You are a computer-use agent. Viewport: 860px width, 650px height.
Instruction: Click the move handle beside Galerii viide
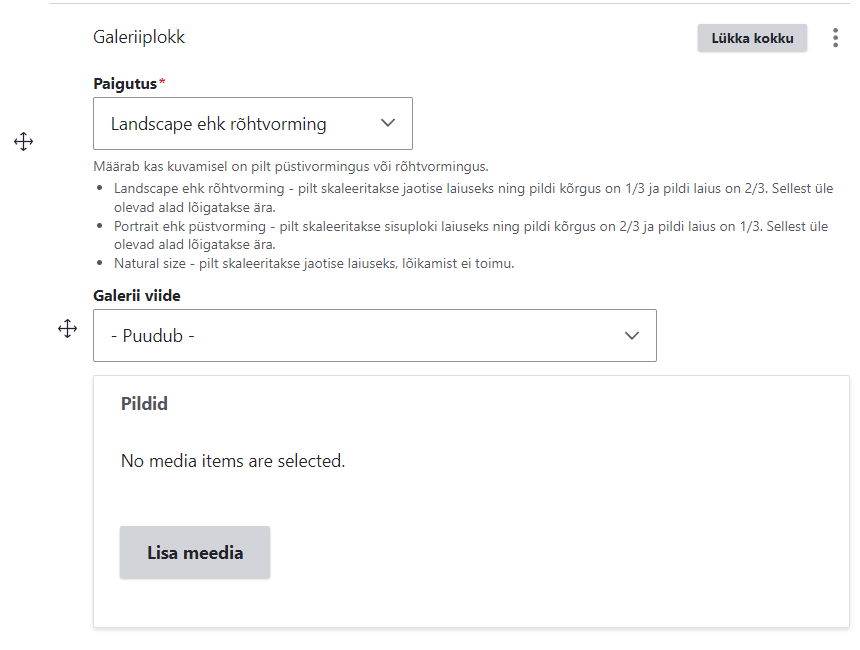[67, 328]
